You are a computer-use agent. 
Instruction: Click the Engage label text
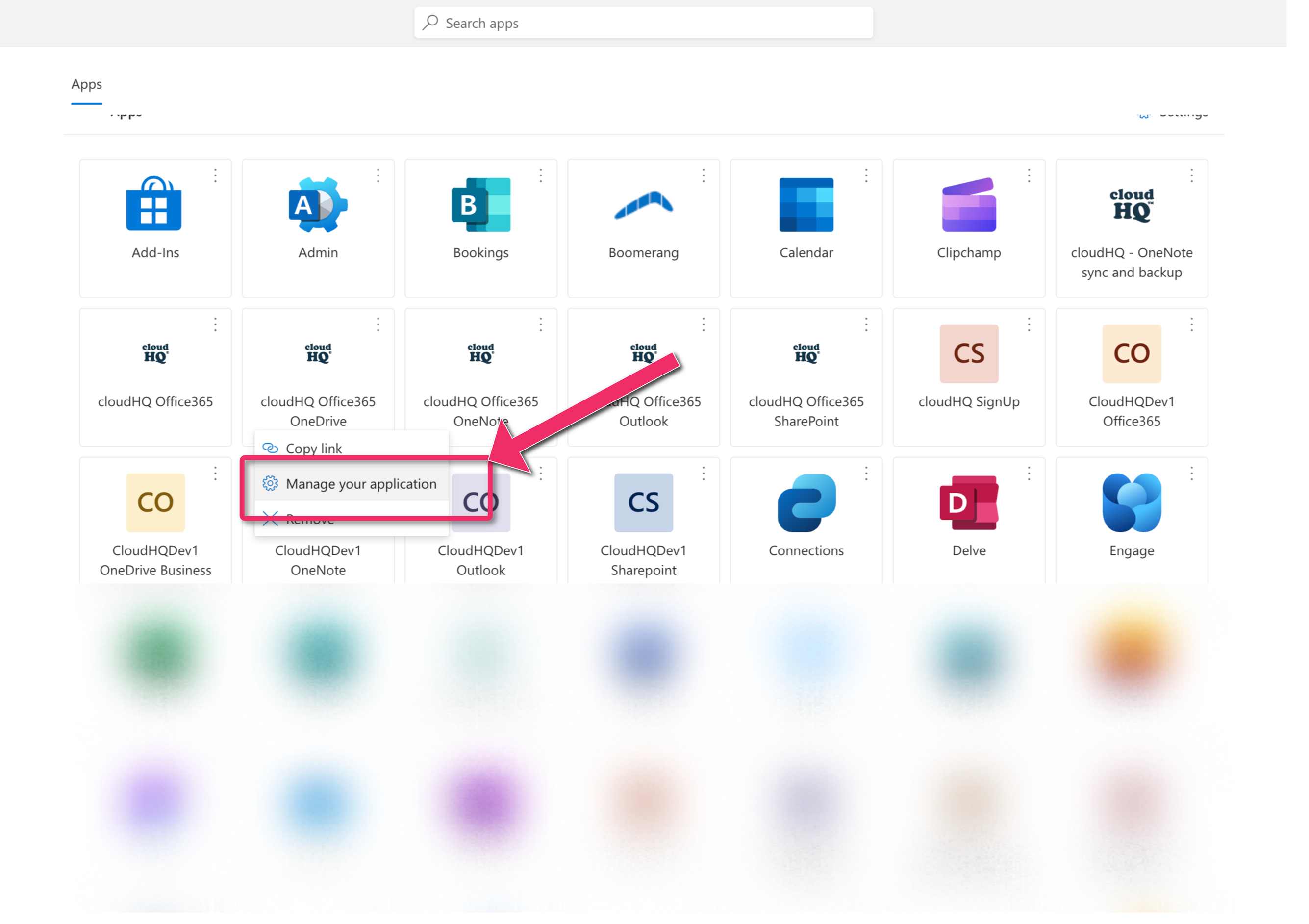point(1131,550)
